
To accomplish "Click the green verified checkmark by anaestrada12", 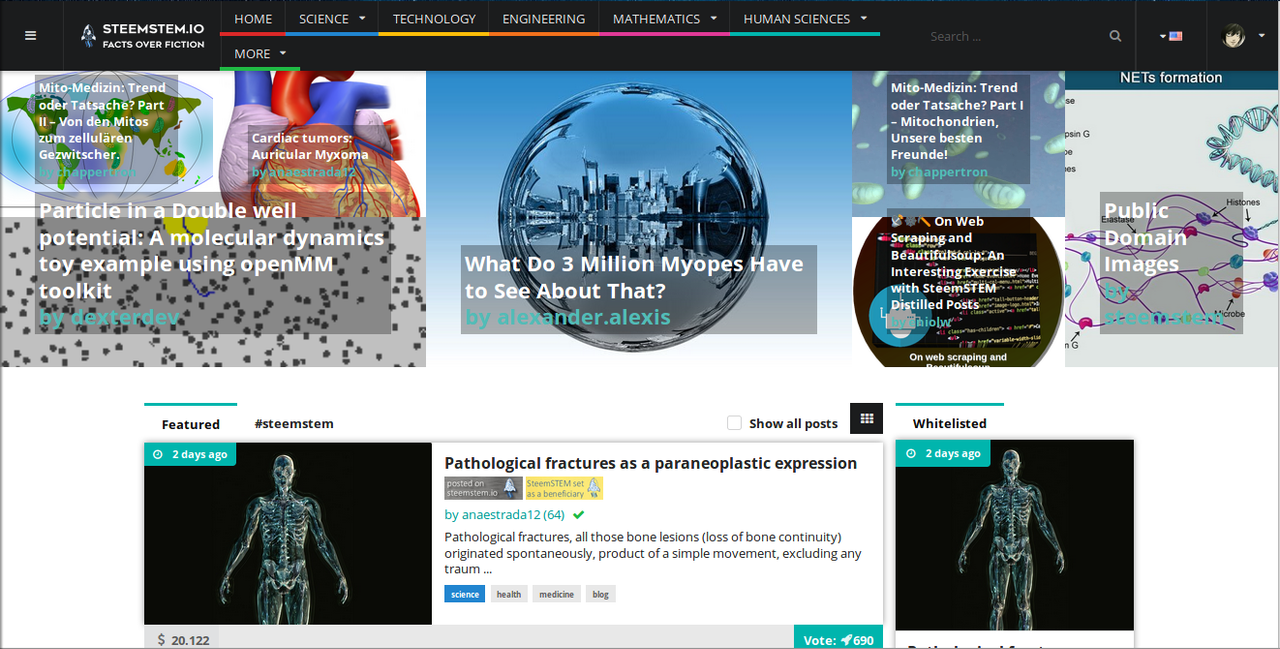I will (x=578, y=515).
